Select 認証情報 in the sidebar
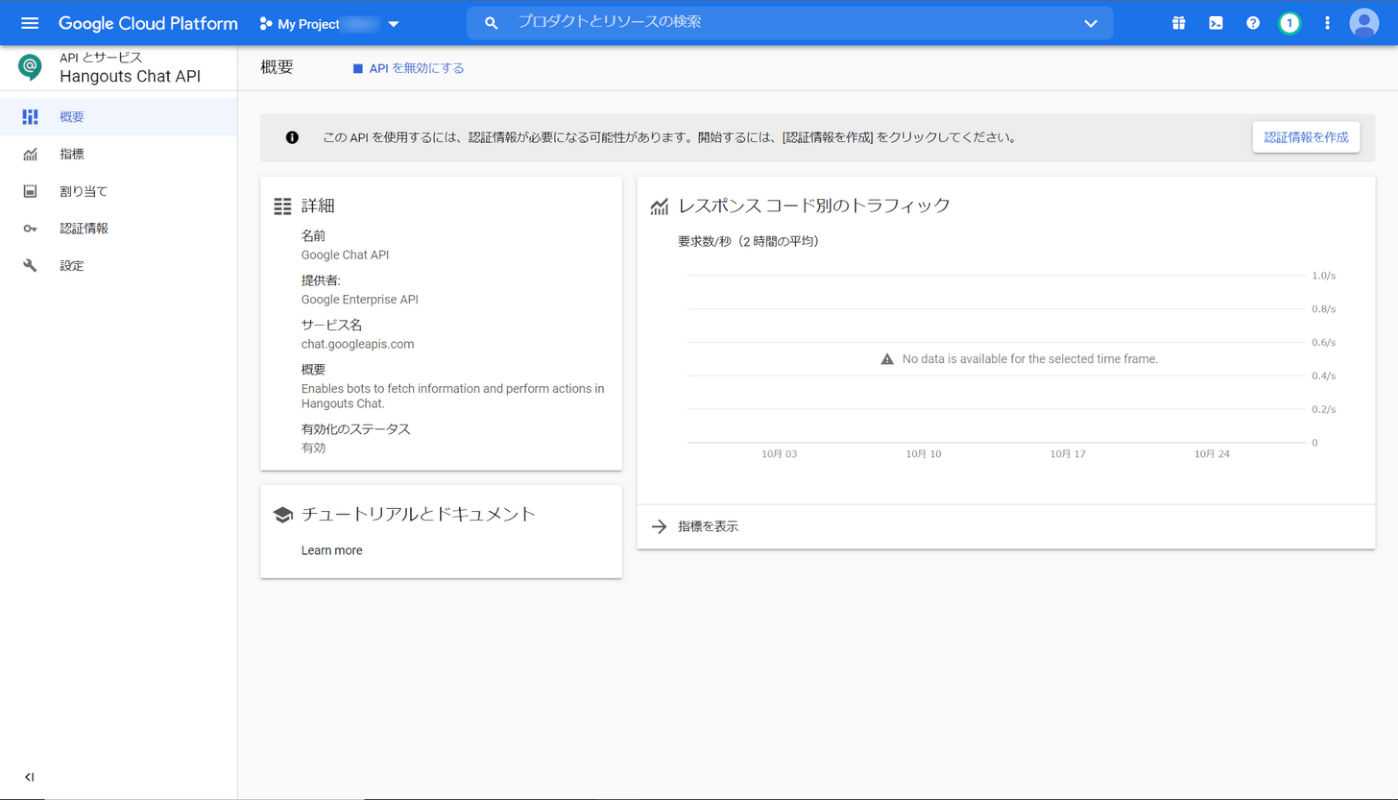1398x800 pixels. pos(118,228)
